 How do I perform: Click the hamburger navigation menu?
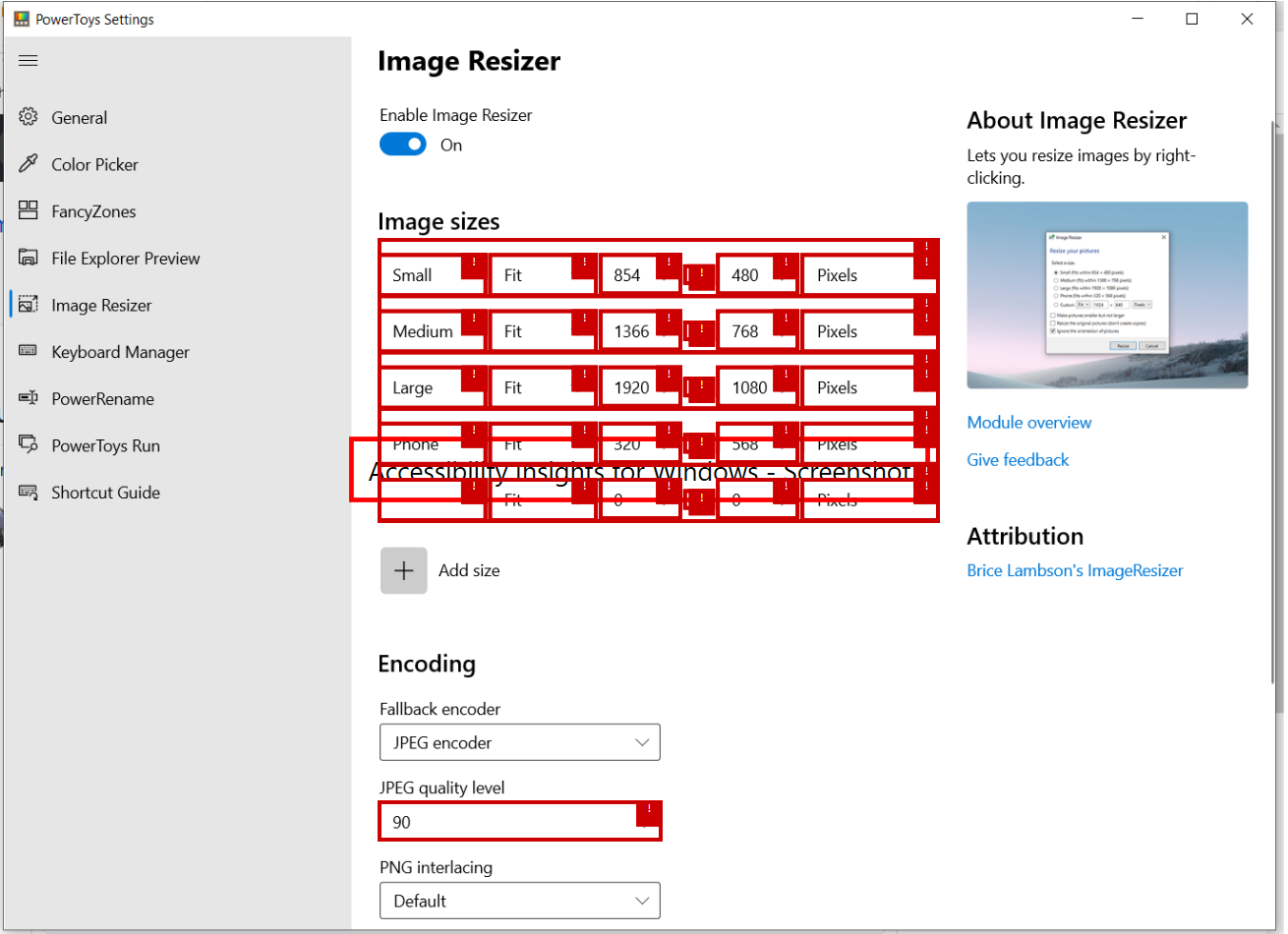click(28, 60)
